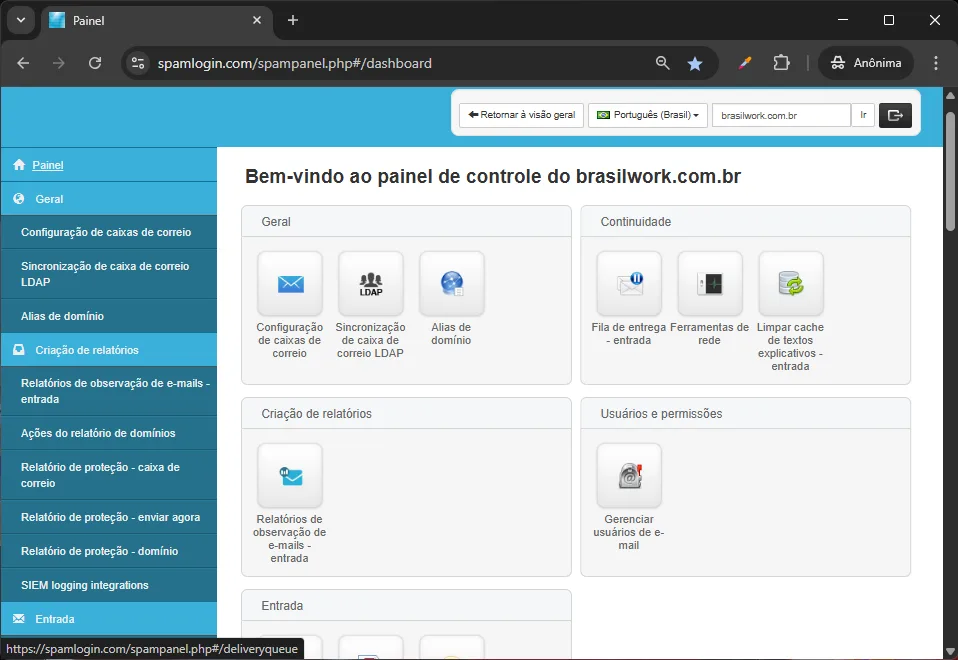Expand the Entrada sidebar section

coord(109,618)
